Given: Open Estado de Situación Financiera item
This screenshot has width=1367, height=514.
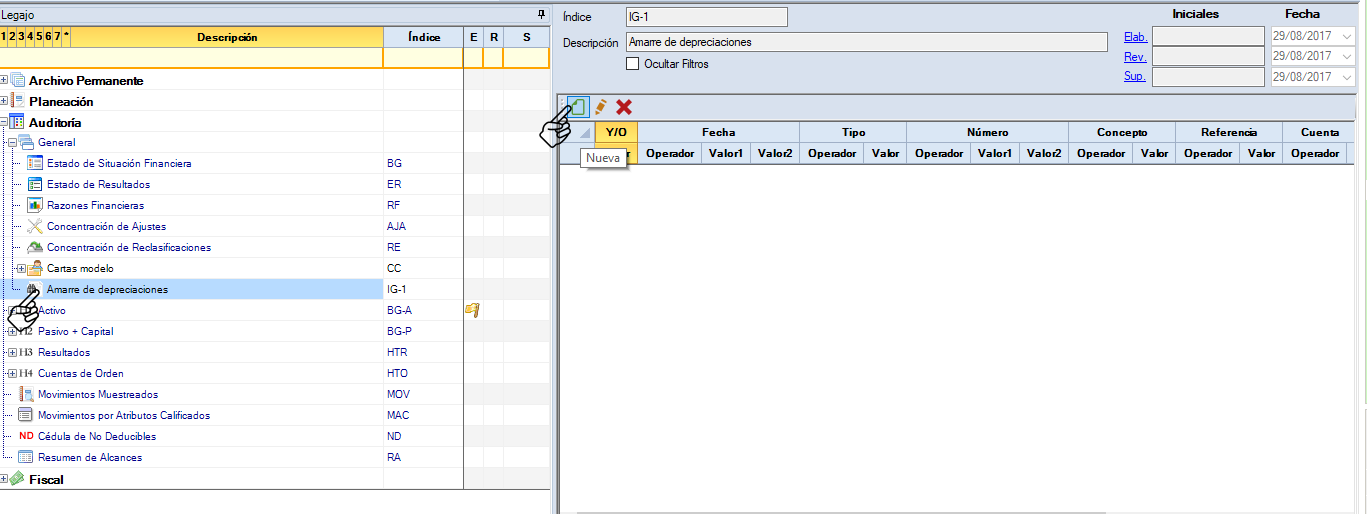Looking at the screenshot, I should [x=118, y=163].
